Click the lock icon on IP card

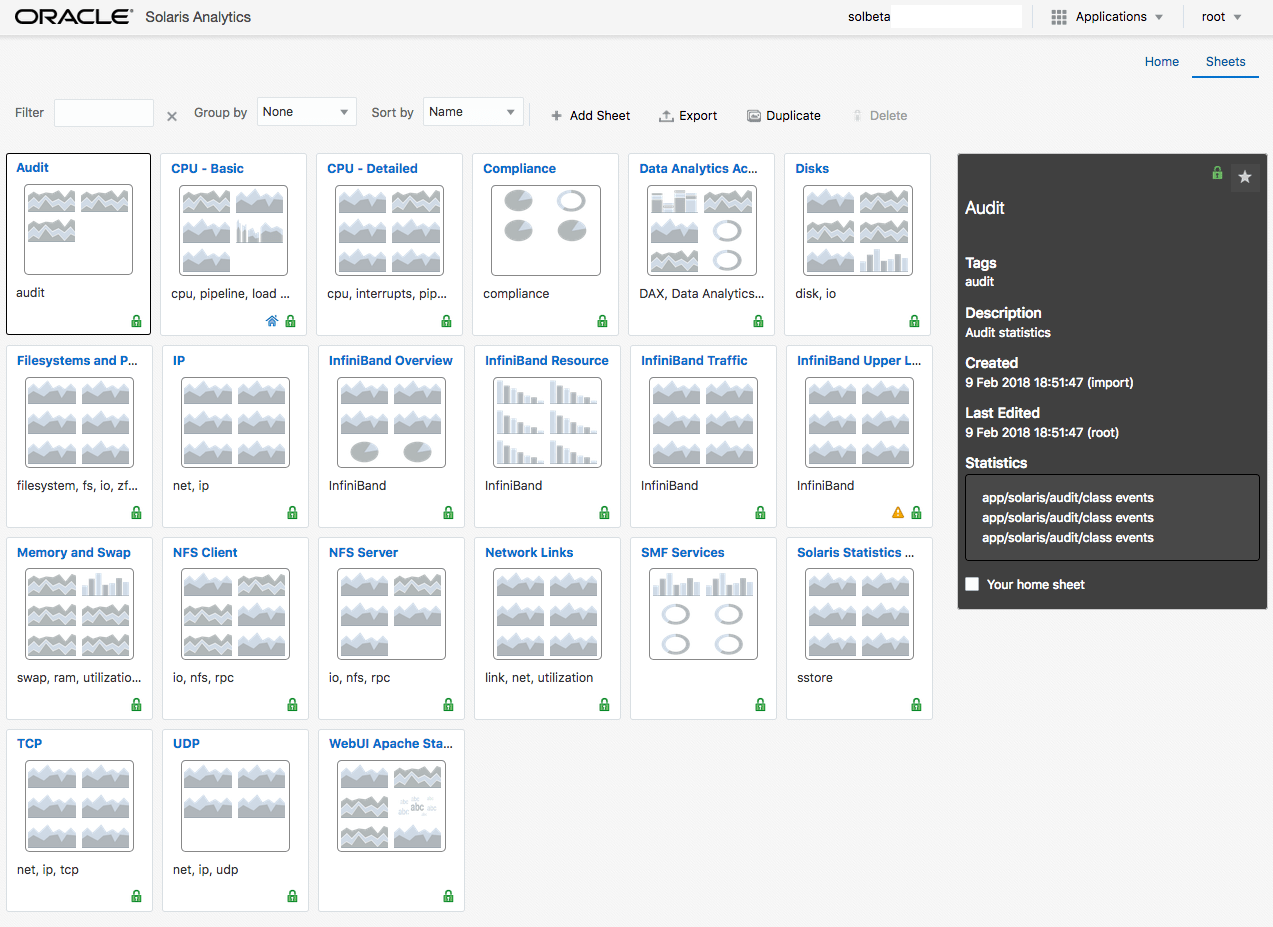point(292,513)
